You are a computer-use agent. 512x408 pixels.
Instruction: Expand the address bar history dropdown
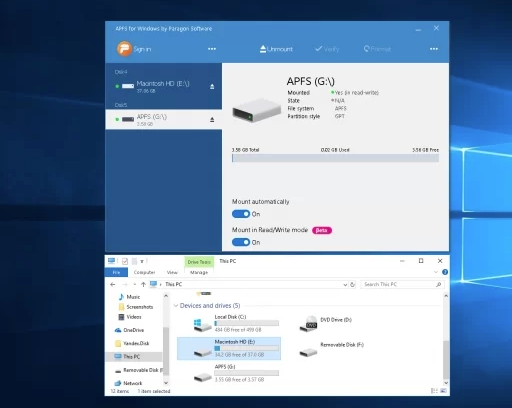(345, 285)
